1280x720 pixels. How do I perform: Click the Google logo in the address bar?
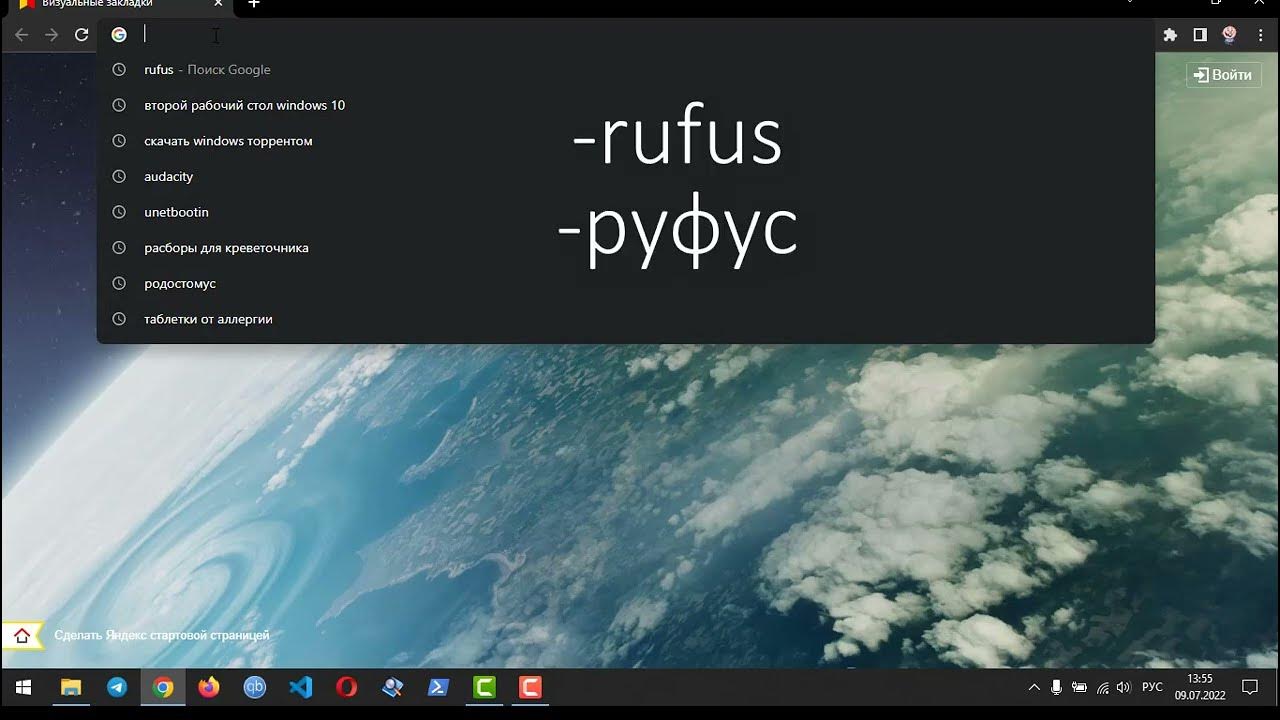(x=119, y=34)
